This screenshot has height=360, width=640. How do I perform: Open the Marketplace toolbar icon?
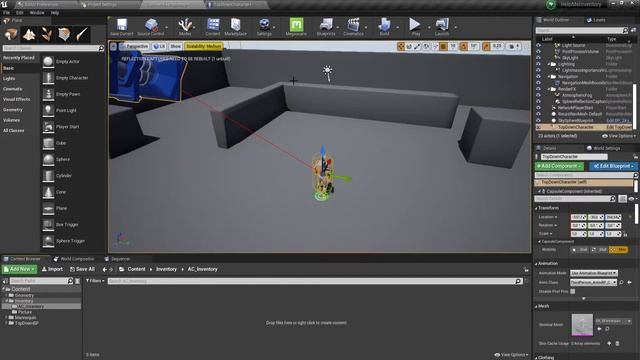coord(236,25)
